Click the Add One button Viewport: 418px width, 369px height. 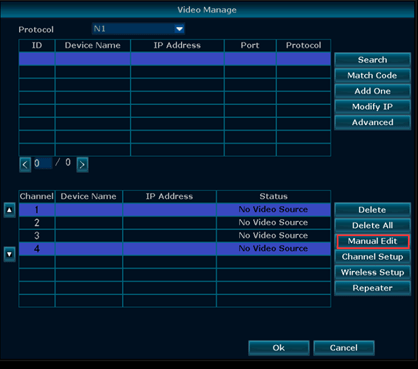372,91
